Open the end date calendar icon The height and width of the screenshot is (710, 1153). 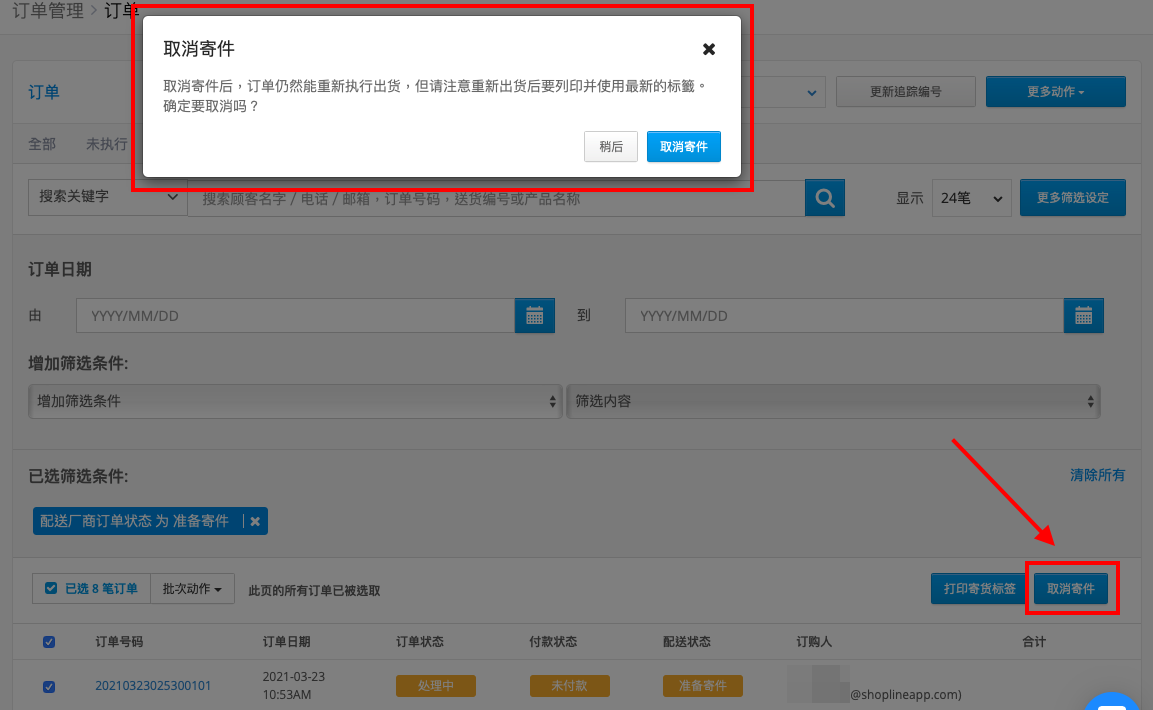click(x=1083, y=316)
